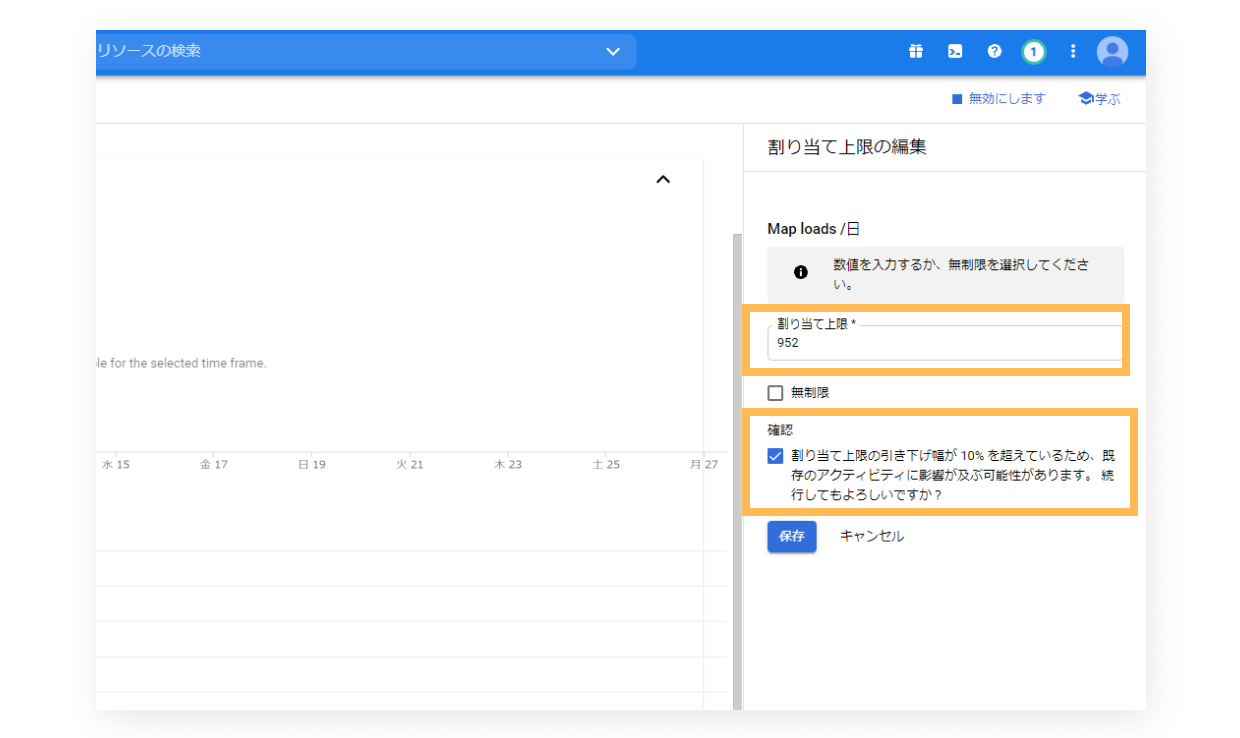Expand the リソースの検索 dropdown arrow
The image size is (1240, 738).
coord(613,52)
